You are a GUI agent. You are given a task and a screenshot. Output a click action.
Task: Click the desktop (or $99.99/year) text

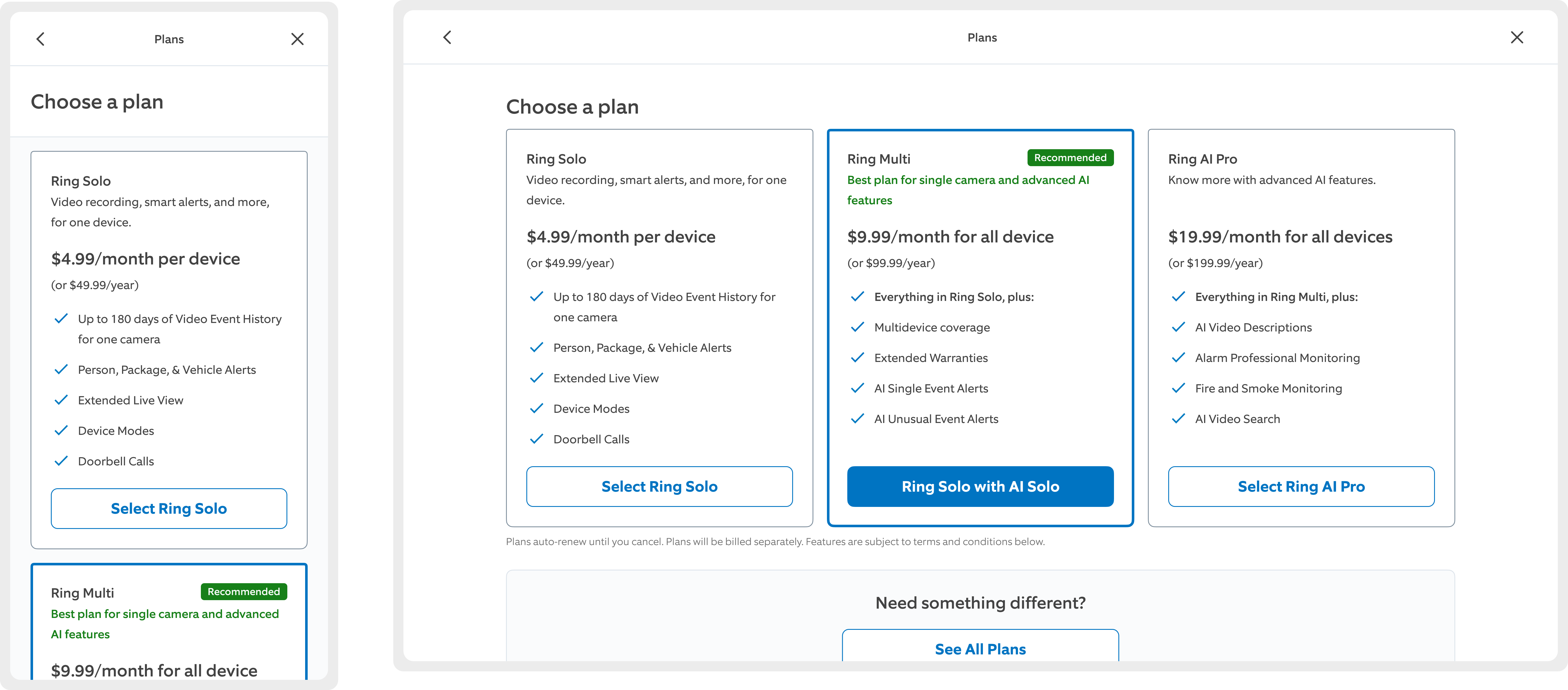point(891,263)
